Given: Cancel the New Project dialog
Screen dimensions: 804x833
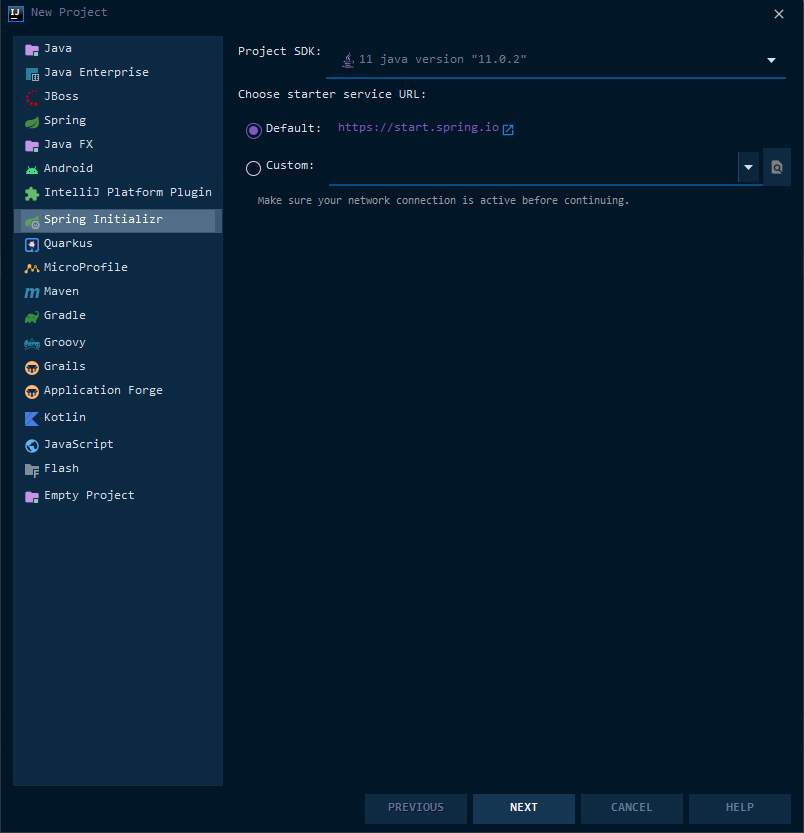Looking at the screenshot, I should coord(631,807).
